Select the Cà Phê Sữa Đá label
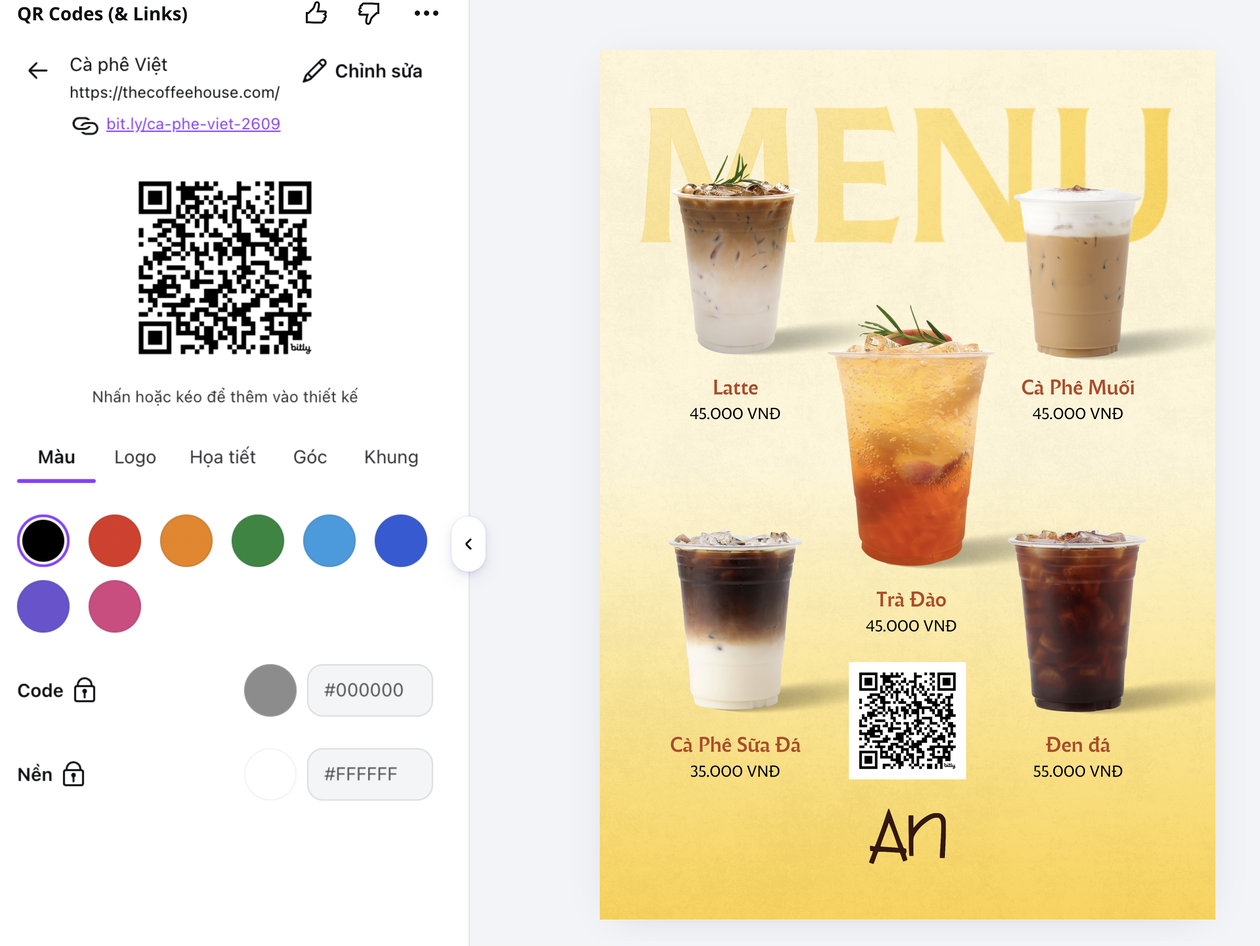 (735, 745)
